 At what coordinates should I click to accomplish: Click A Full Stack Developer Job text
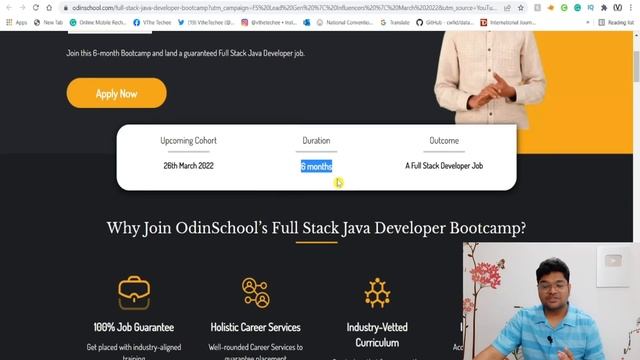pos(444,166)
